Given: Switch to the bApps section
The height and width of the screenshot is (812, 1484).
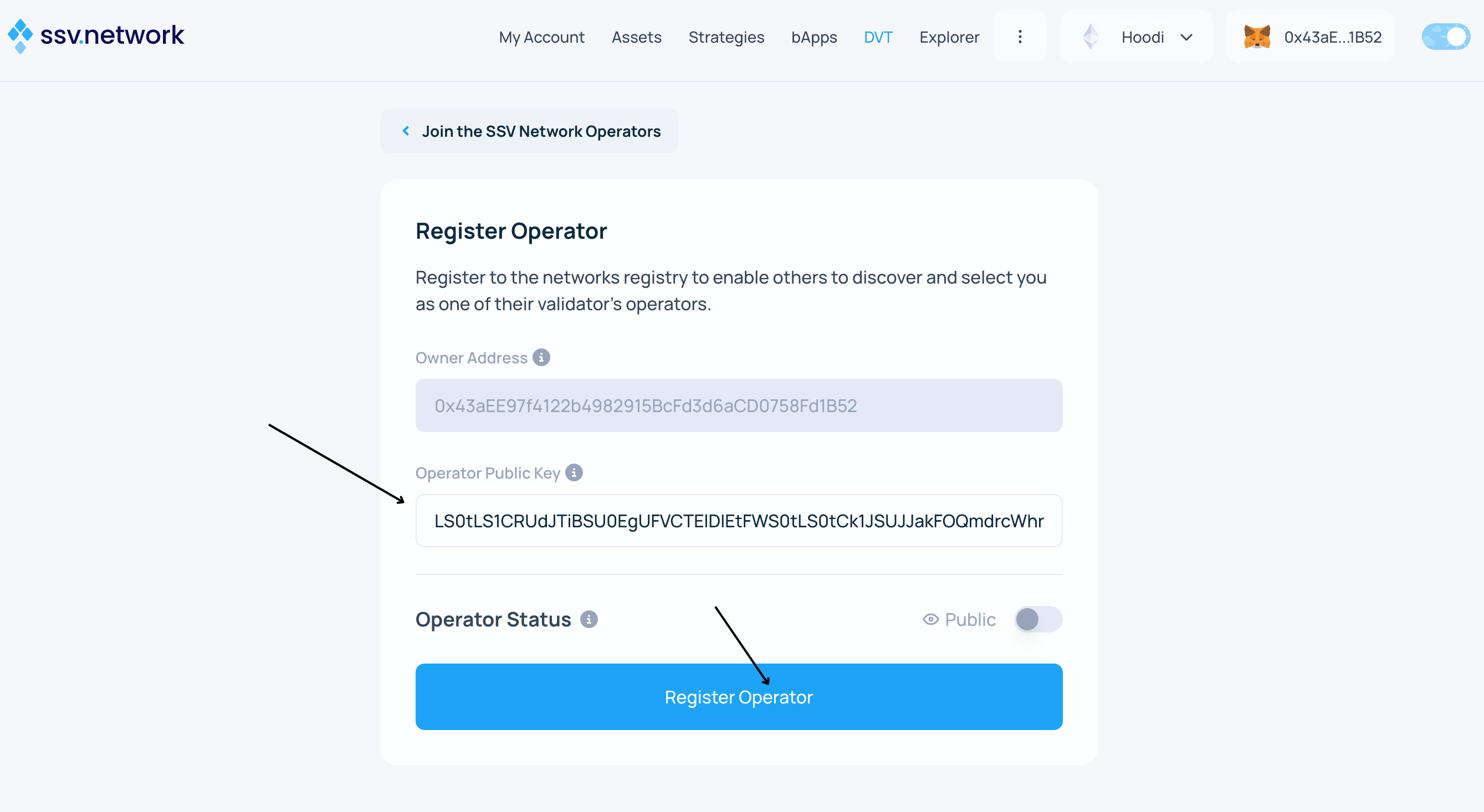Looking at the screenshot, I should [813, 38].
